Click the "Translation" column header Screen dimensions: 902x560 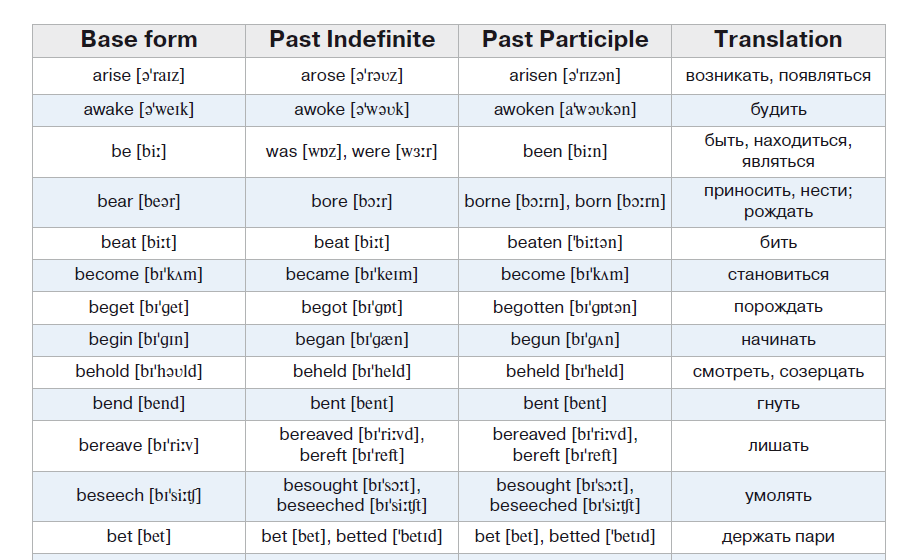pyautogui.click(x=778, y=40)
